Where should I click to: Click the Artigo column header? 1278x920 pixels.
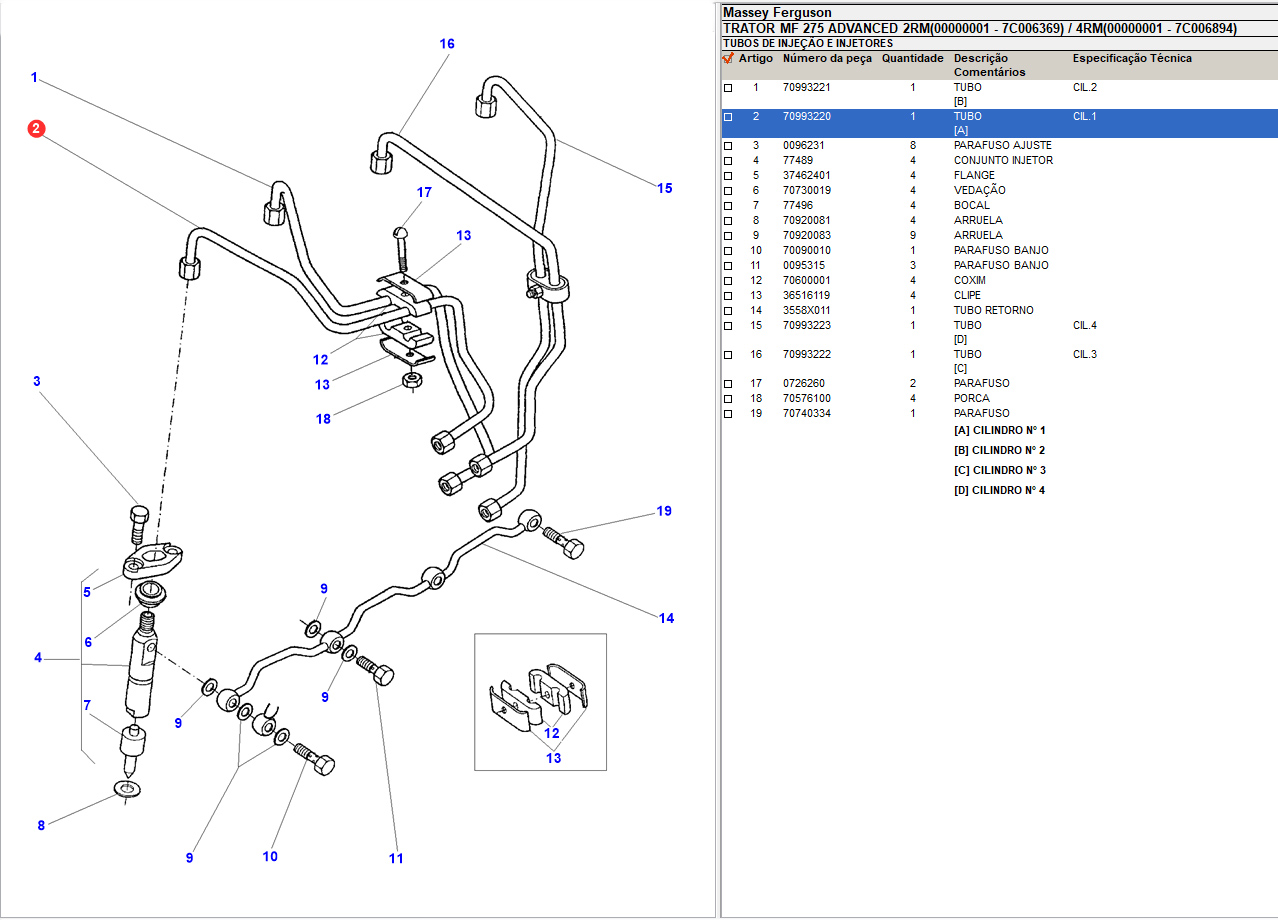(x=755, y=59)
